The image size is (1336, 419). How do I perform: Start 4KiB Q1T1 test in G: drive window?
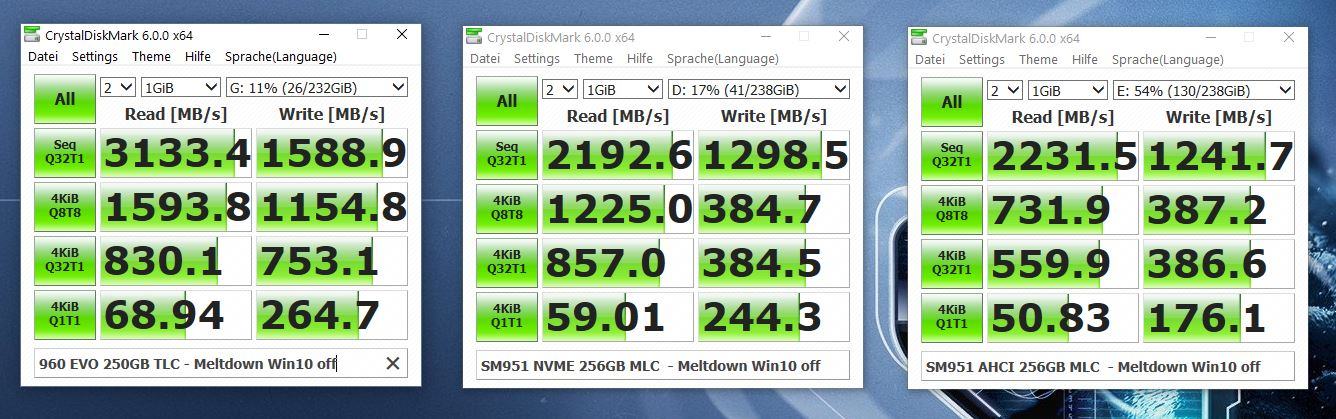coord(65,315)
